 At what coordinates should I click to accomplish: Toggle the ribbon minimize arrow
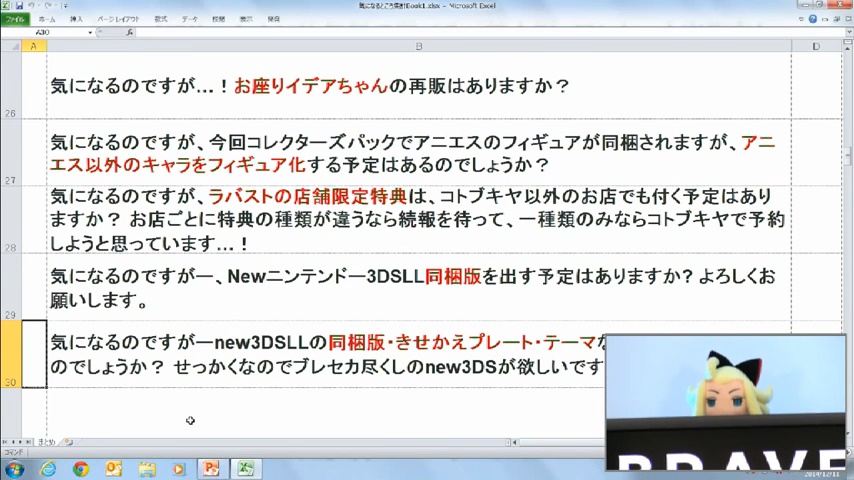pos(801,19)
